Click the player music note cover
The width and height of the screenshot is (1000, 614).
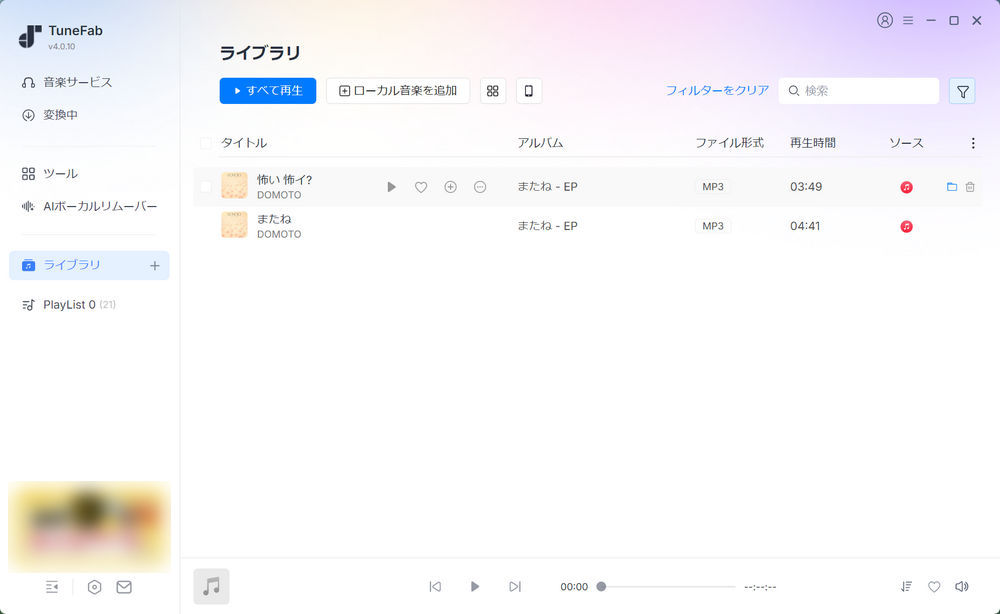tap(211, 587)
